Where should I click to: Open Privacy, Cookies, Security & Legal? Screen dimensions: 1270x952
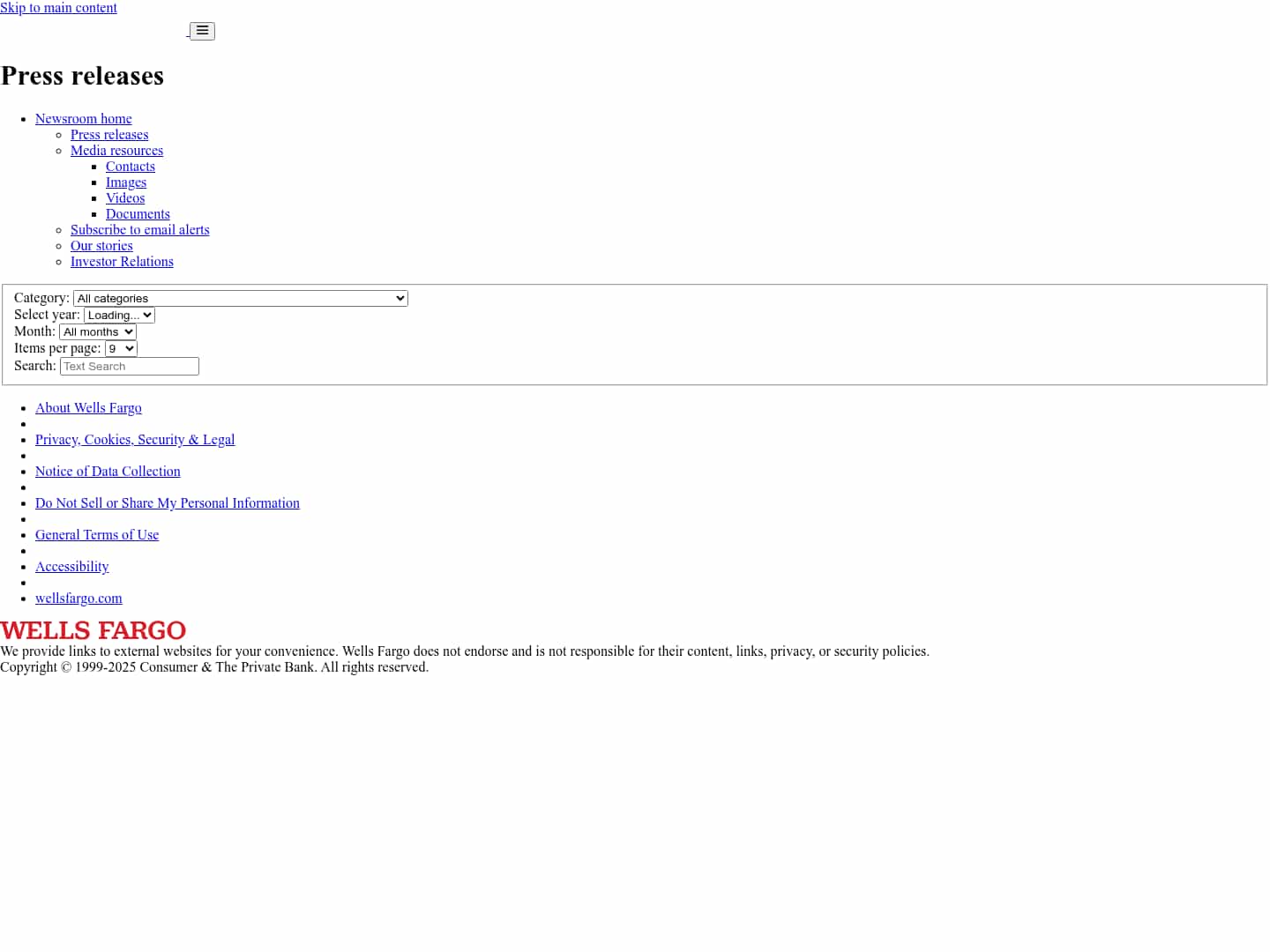(x=135, y=440)
